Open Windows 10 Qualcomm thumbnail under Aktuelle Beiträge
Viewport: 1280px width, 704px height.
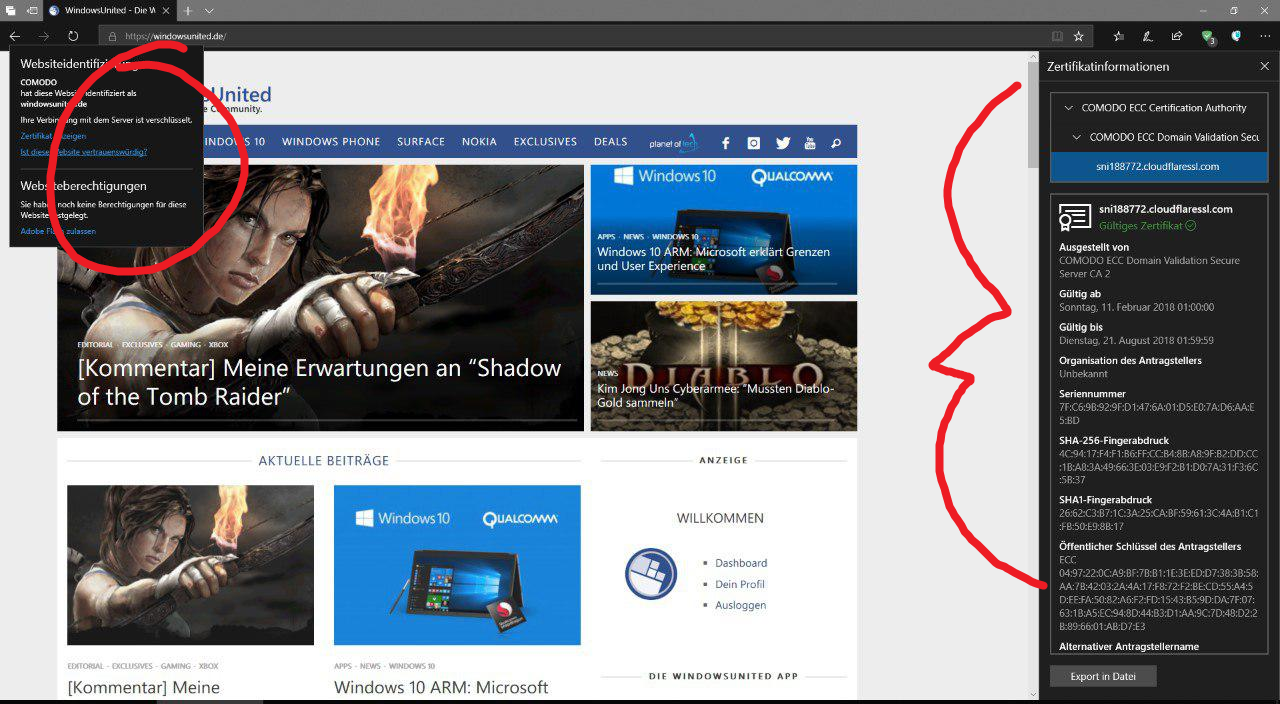click(x=457, y=565)
